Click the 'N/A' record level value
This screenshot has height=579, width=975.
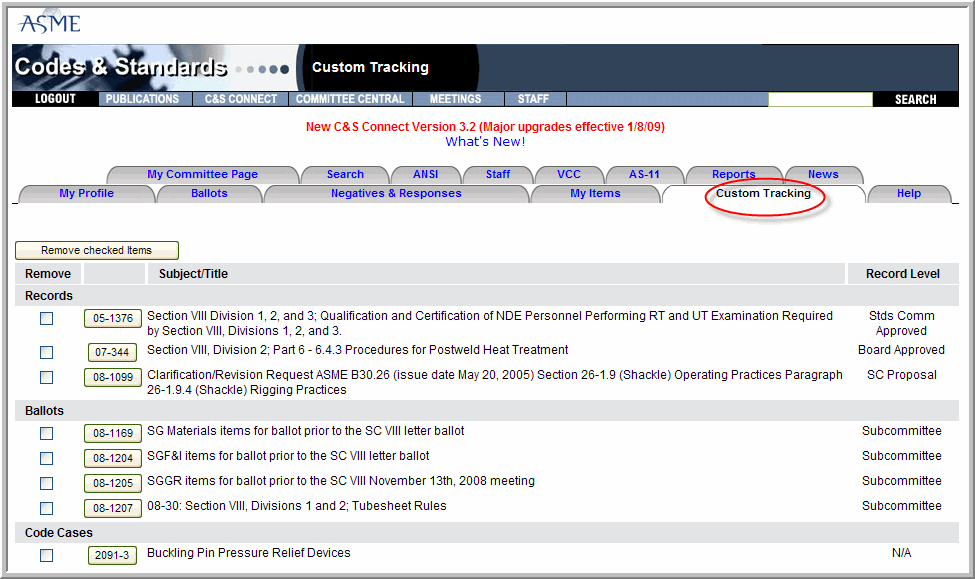(901, 553)
